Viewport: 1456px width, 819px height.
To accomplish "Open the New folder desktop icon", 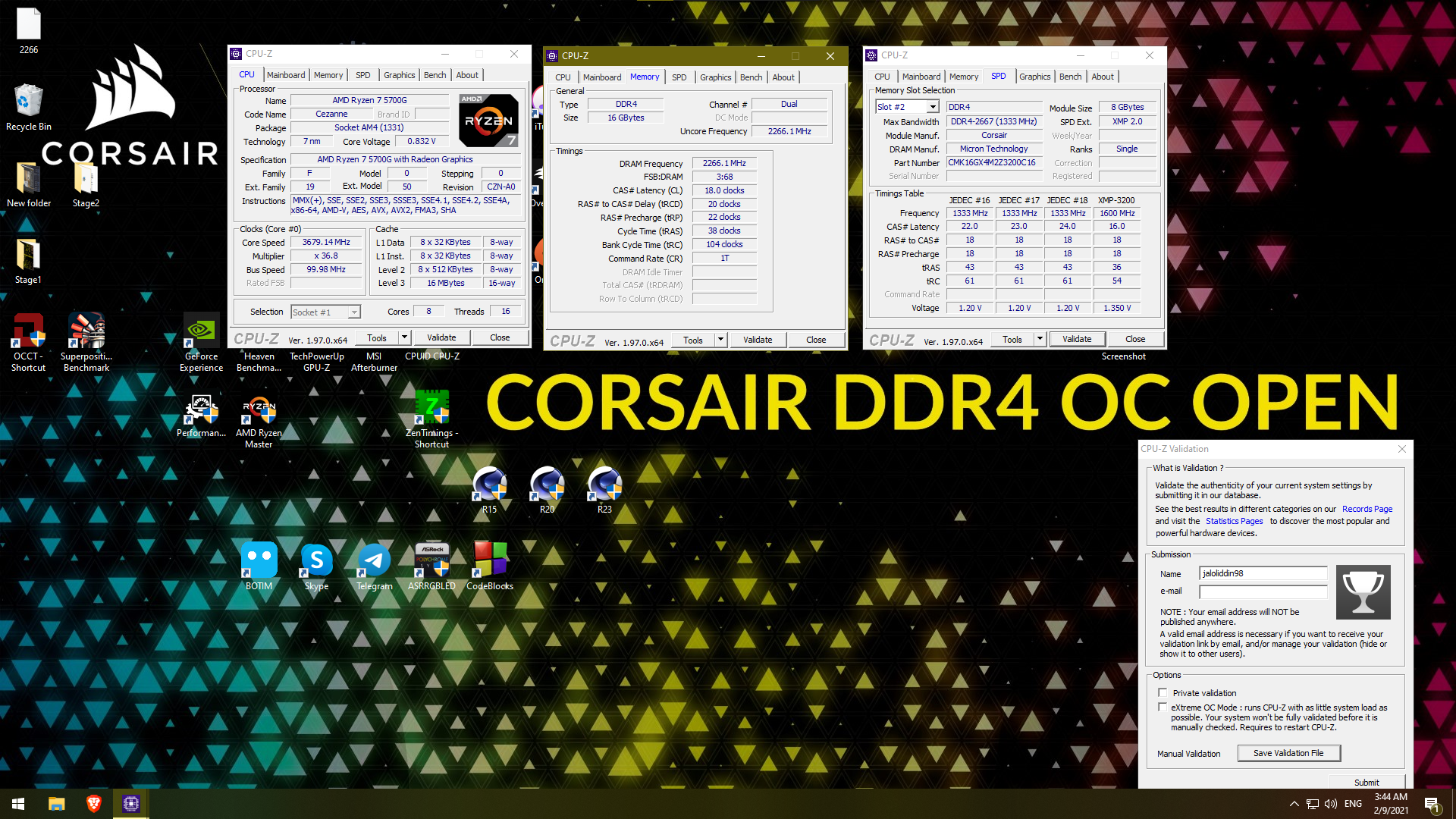I will [28, 184].
